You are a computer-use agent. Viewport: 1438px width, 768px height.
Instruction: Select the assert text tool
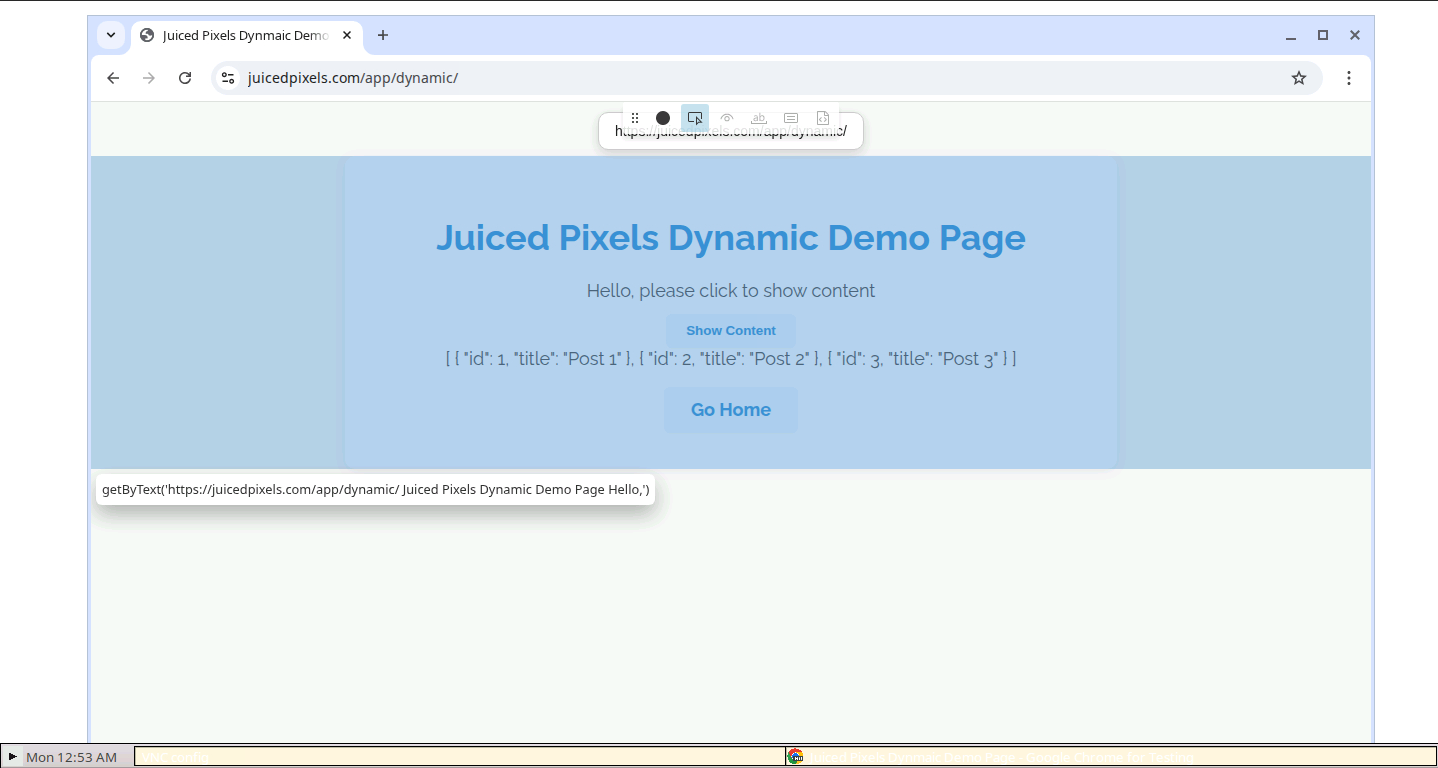coord(759,118)
